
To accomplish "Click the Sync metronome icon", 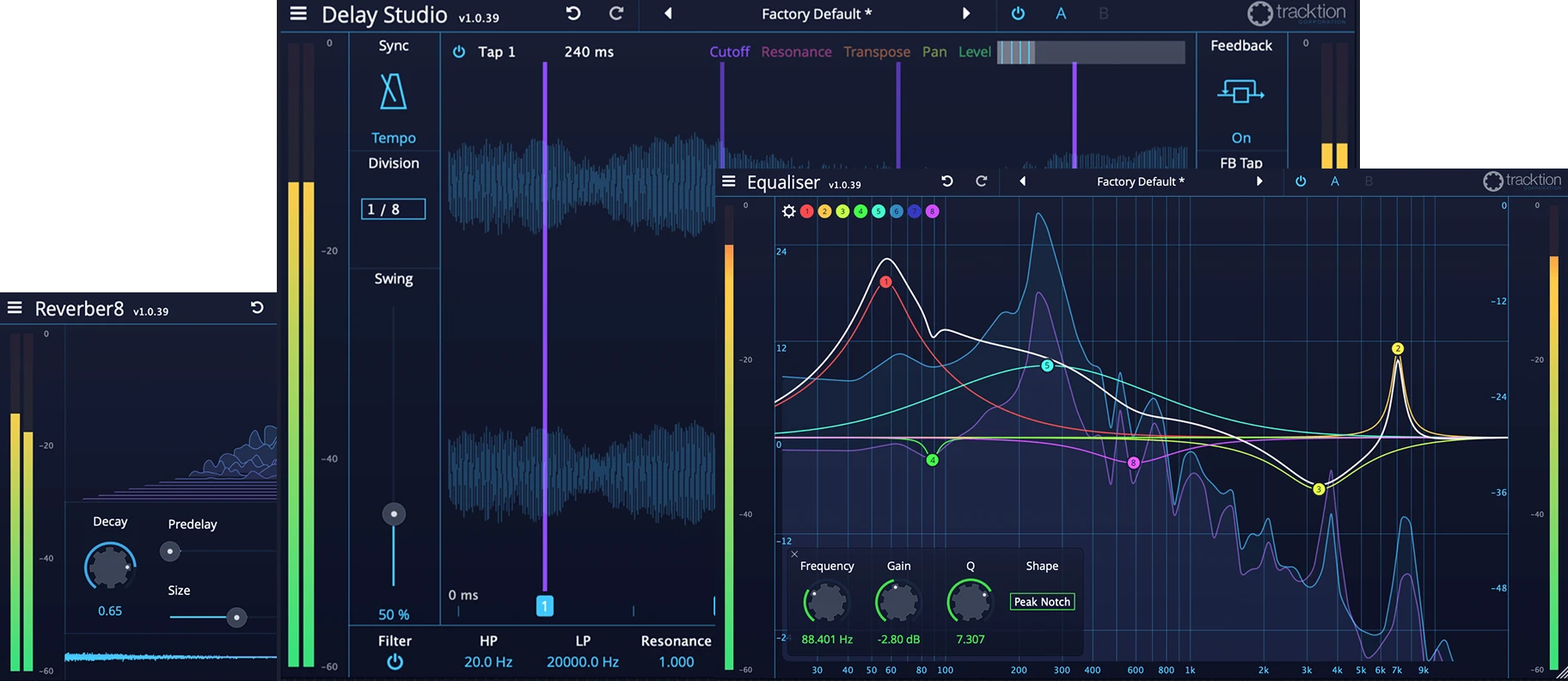I will tap(393, 91).
